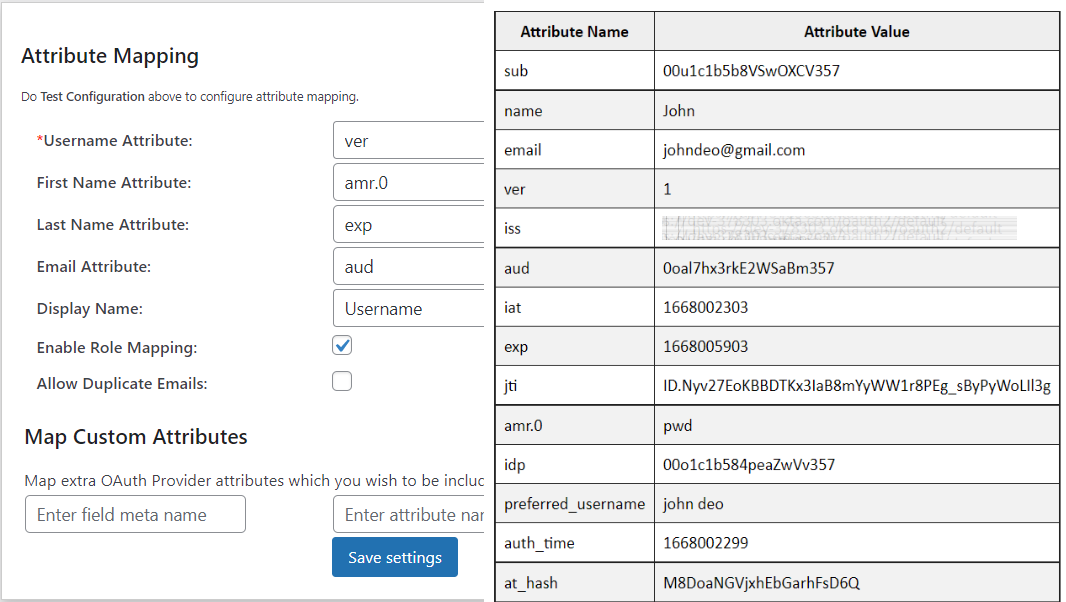Click the Attribute Value column header
The width and height of the screenshot is (1066, 602).
point(857,31)
